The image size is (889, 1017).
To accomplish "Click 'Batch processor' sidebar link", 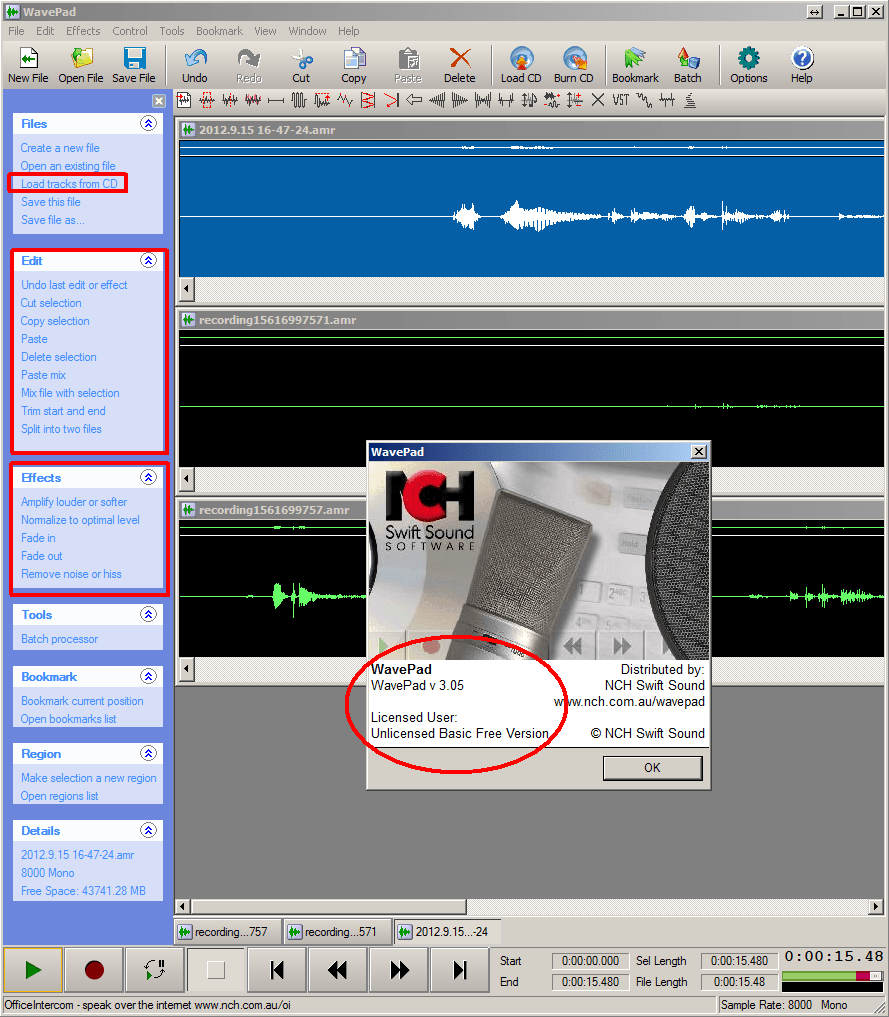I will 59,639.
